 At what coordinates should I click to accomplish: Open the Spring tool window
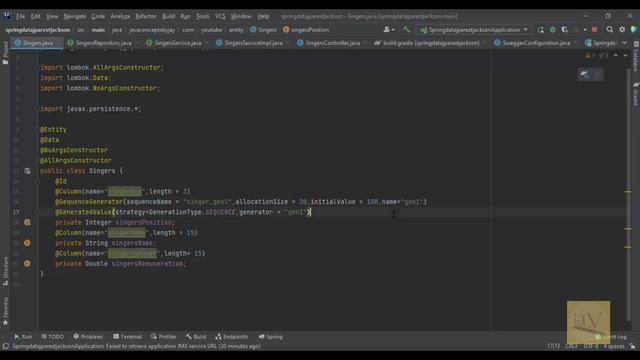tap(270, 337)
